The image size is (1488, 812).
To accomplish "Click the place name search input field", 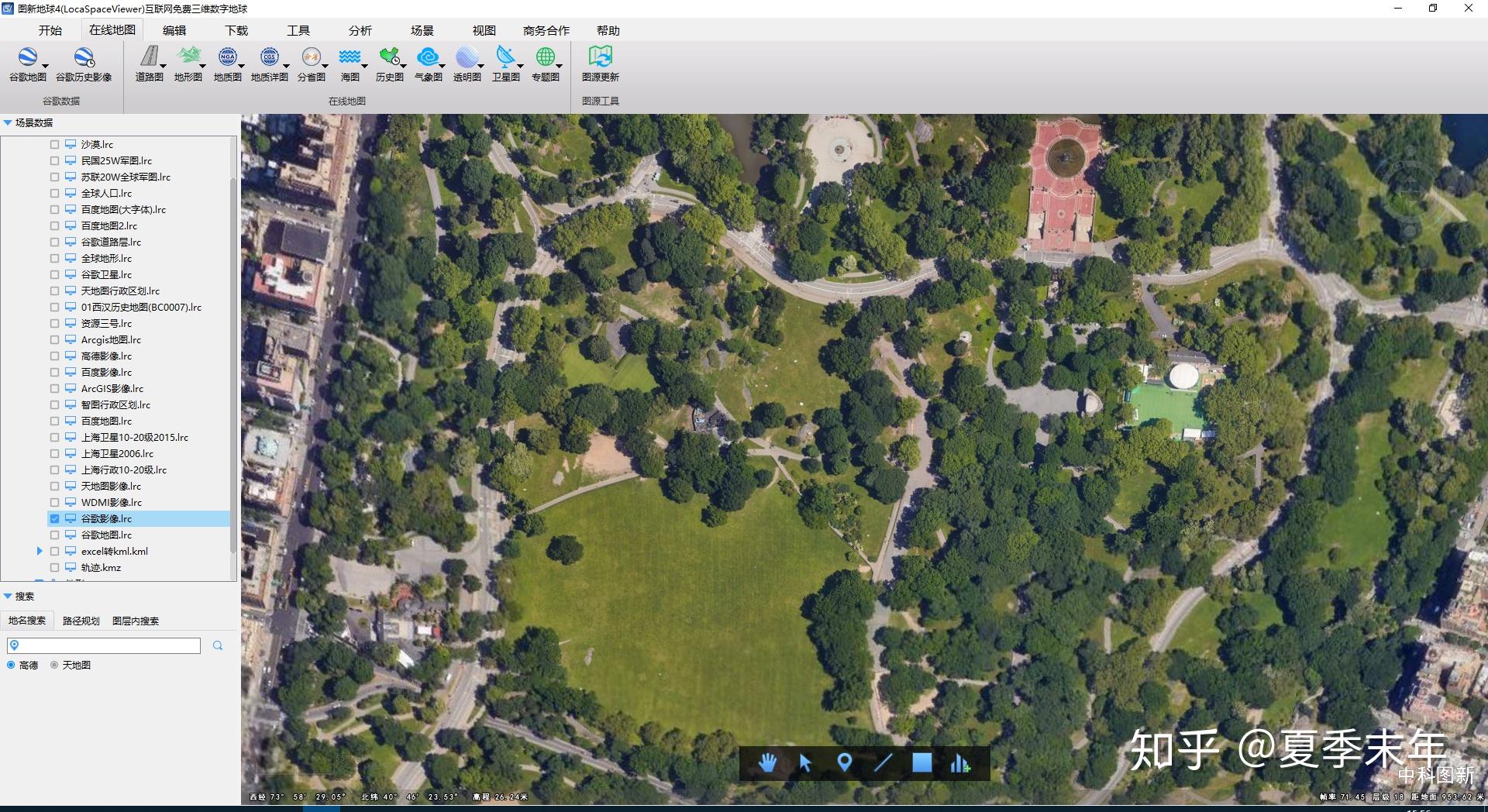I will coord(104,645).
